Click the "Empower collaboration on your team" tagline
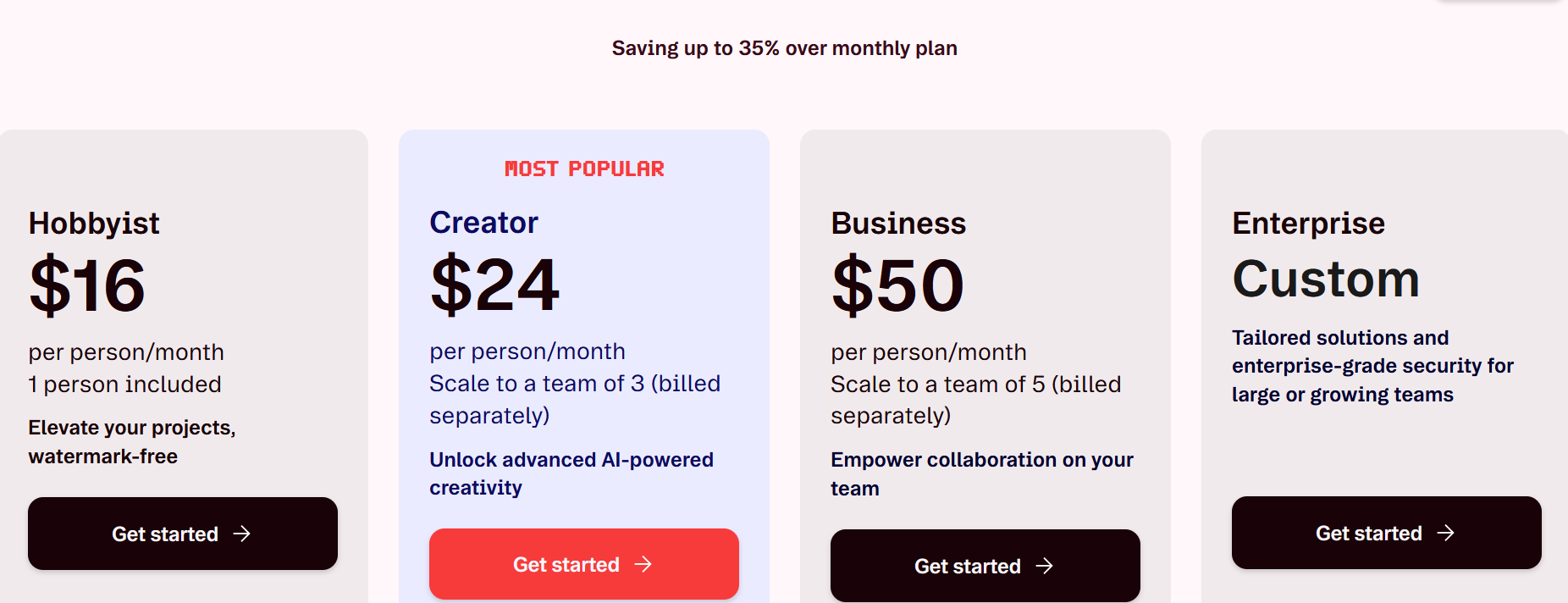 point(982,473)
